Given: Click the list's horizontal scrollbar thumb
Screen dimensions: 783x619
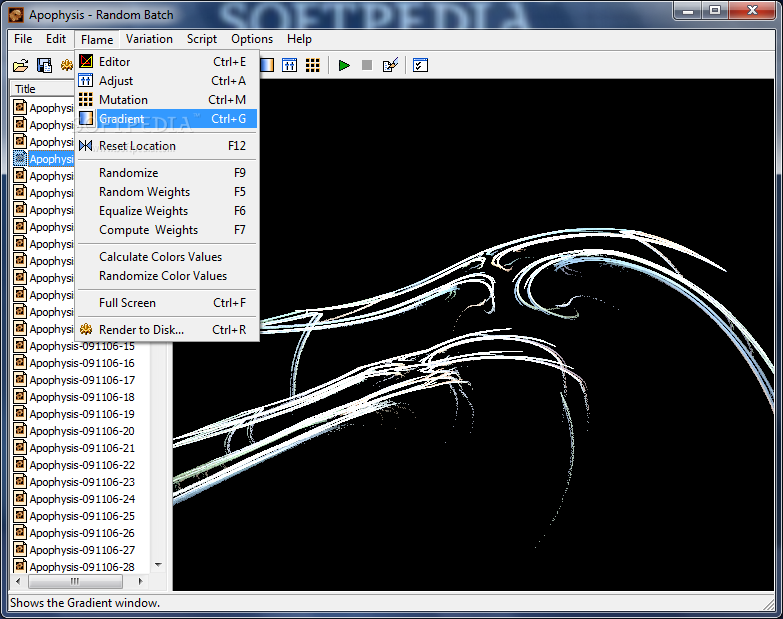Looking at the screenshot, I should click(75, 581).
